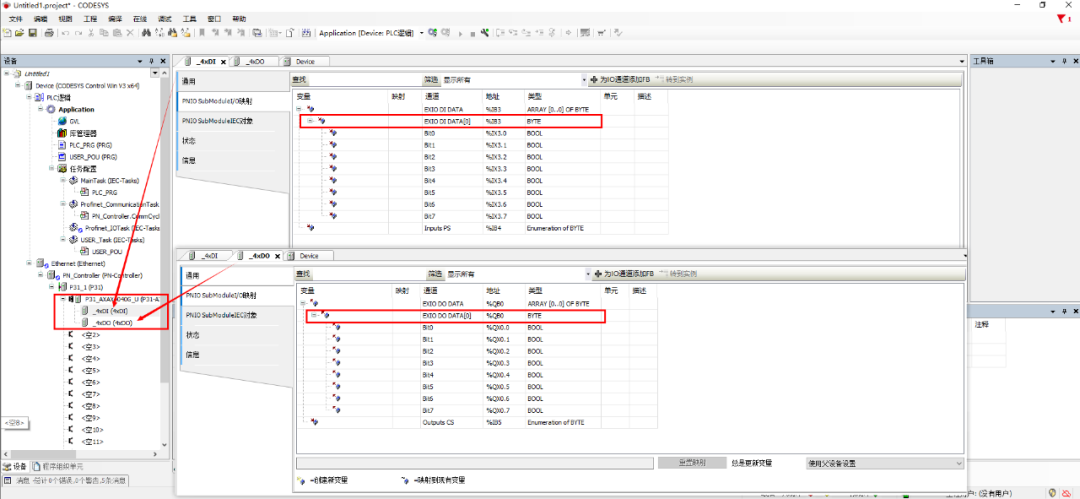Click the Print toolbar icon
Viewport: 1080px width, 499px height.
(47, 33)
